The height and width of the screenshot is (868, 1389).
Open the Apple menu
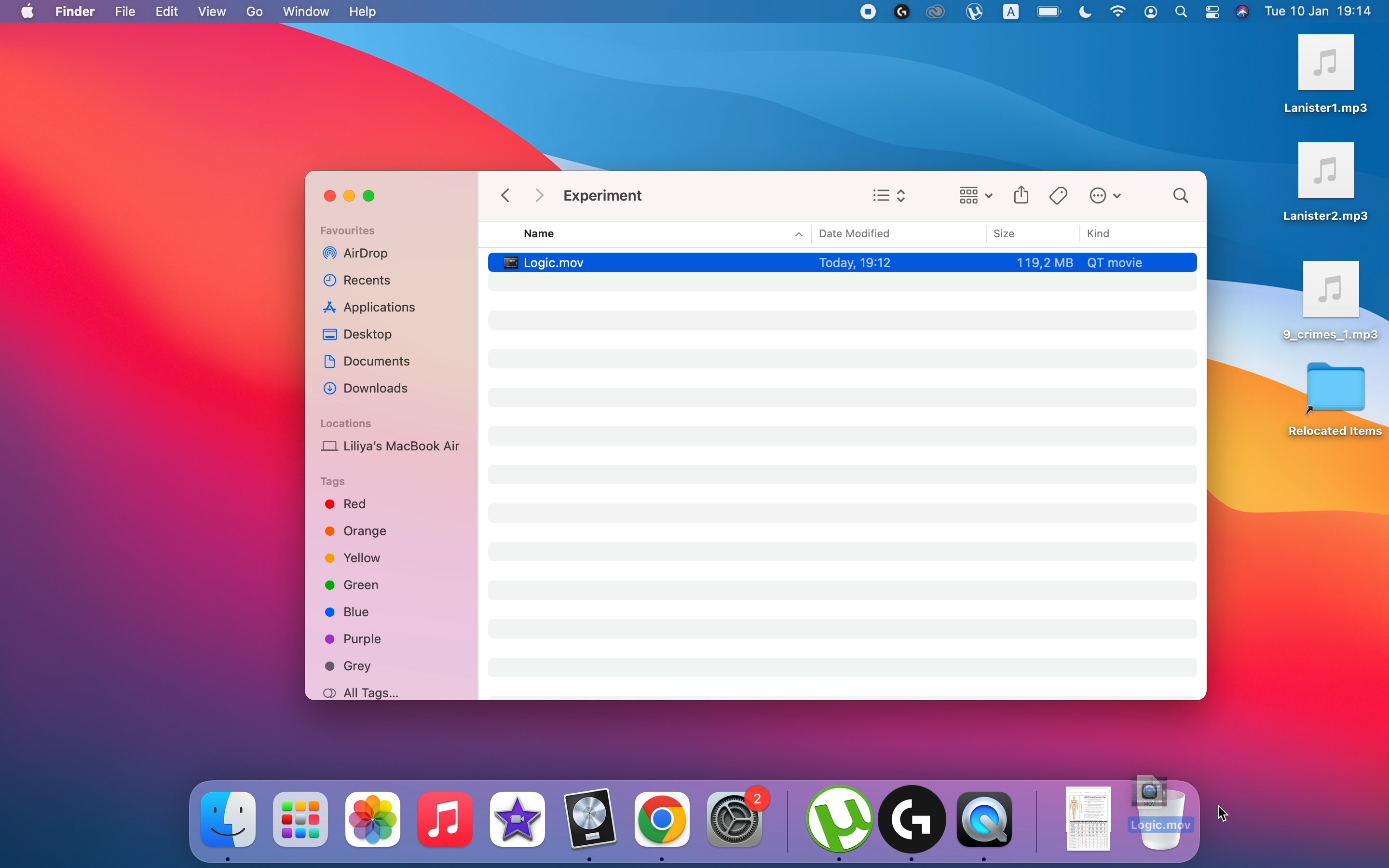click(27, 12)
